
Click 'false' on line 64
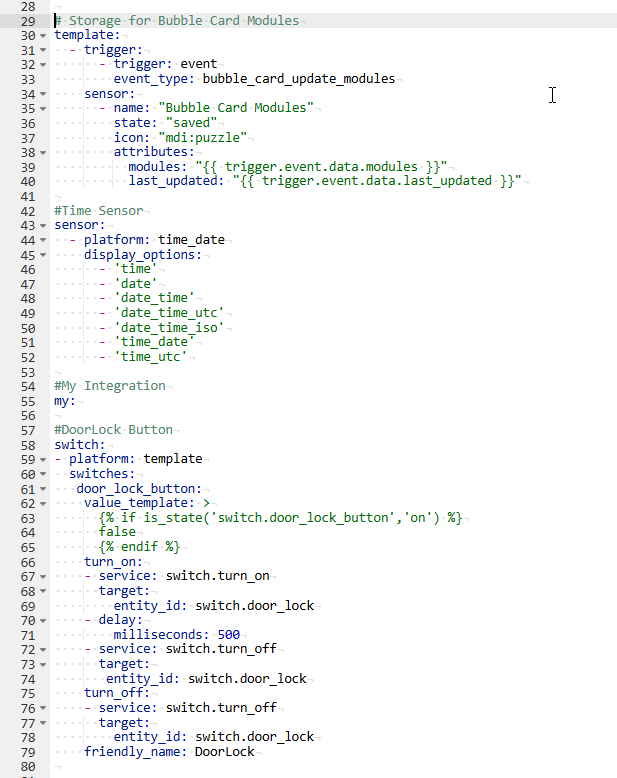click(x=117, y=532)
